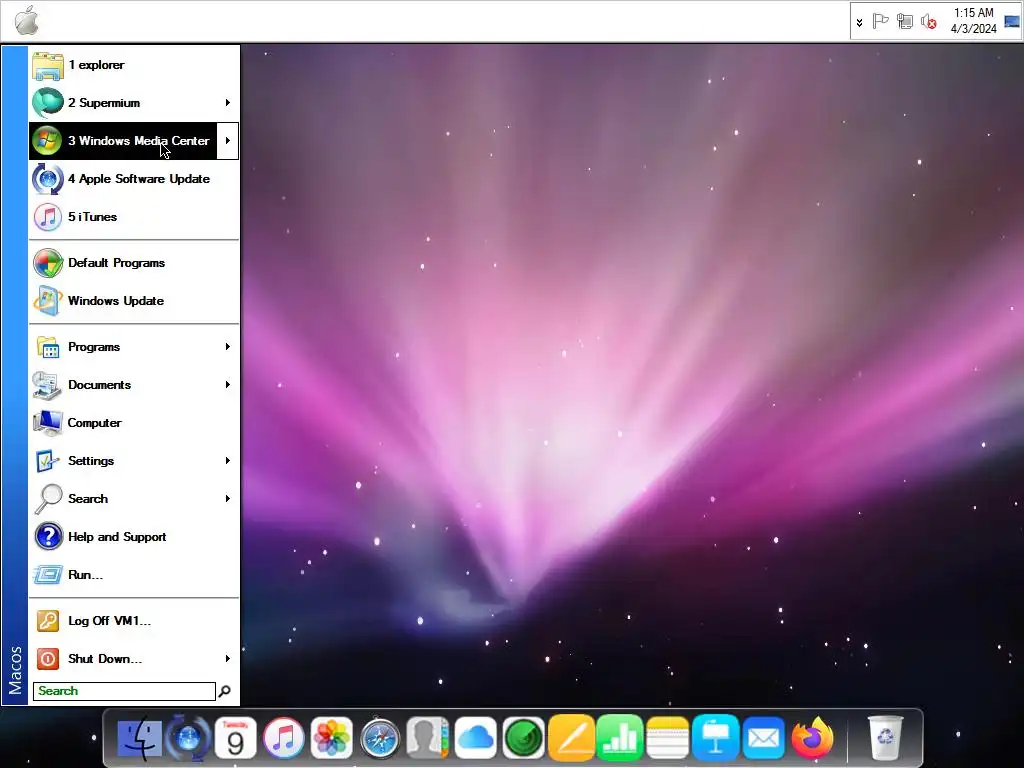Image resolution: width=1024 pixels, height=768 pixels.
Task: Open the Recycle Bin trash in dock
Action: coord(886,739)
